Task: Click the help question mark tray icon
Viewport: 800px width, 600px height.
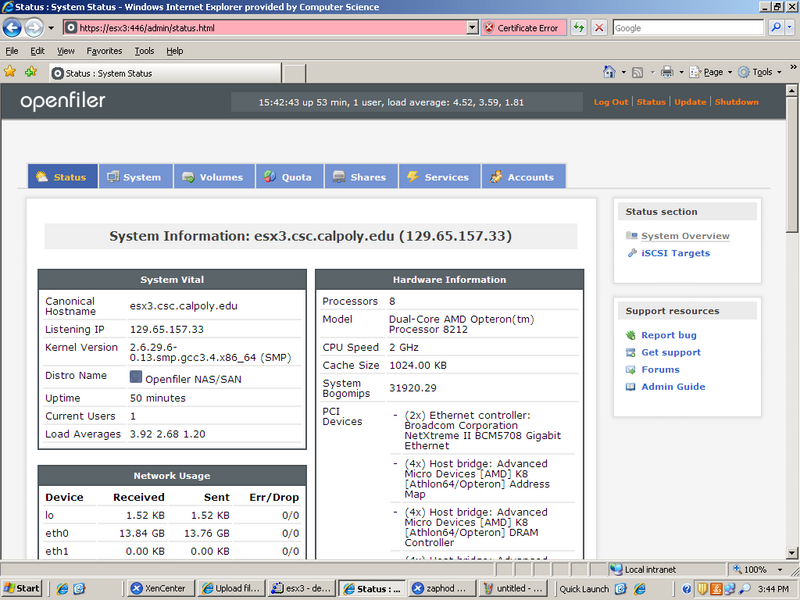Action: 687,589
